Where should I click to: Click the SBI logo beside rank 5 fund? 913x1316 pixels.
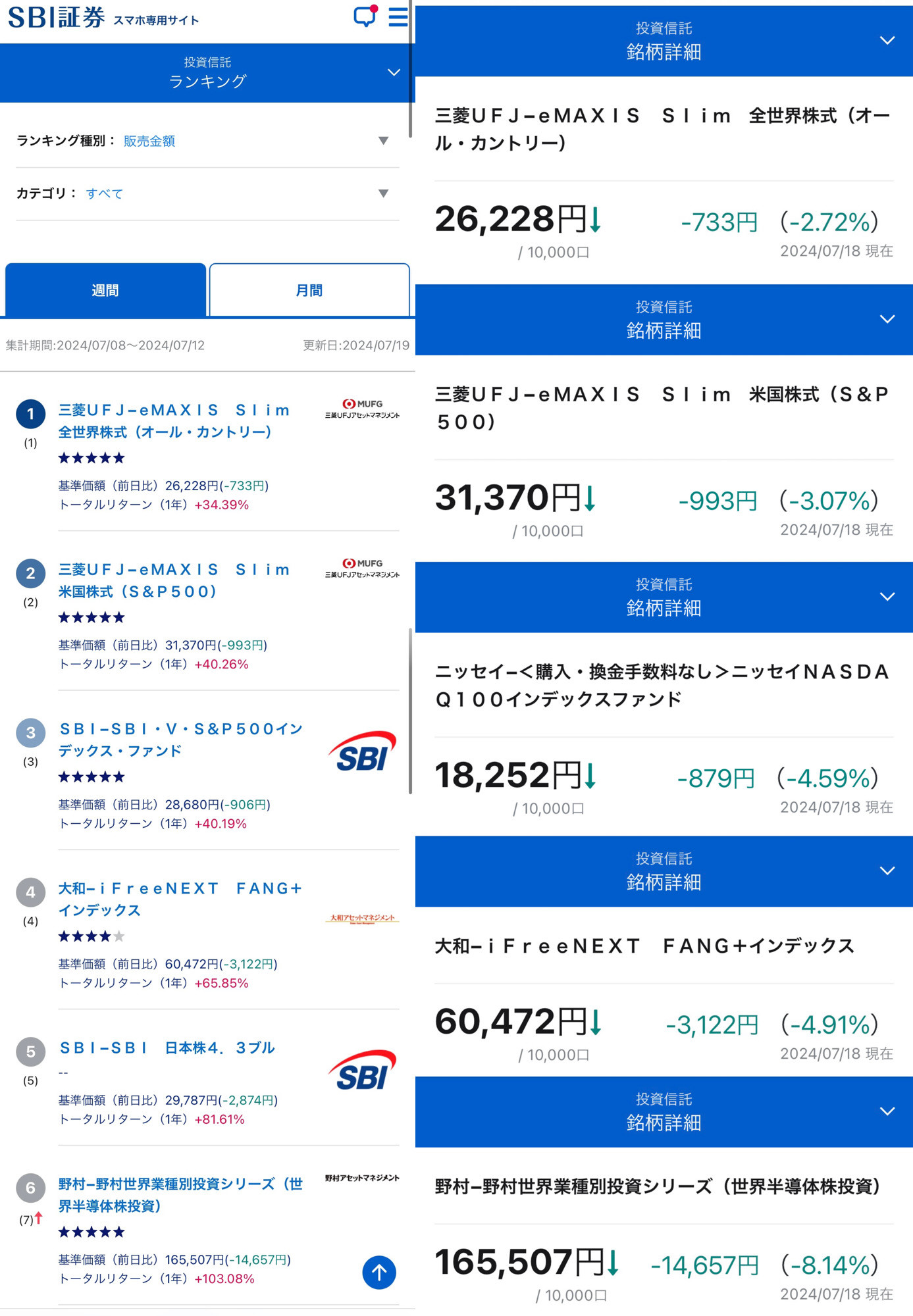[x=362, y=1070]
